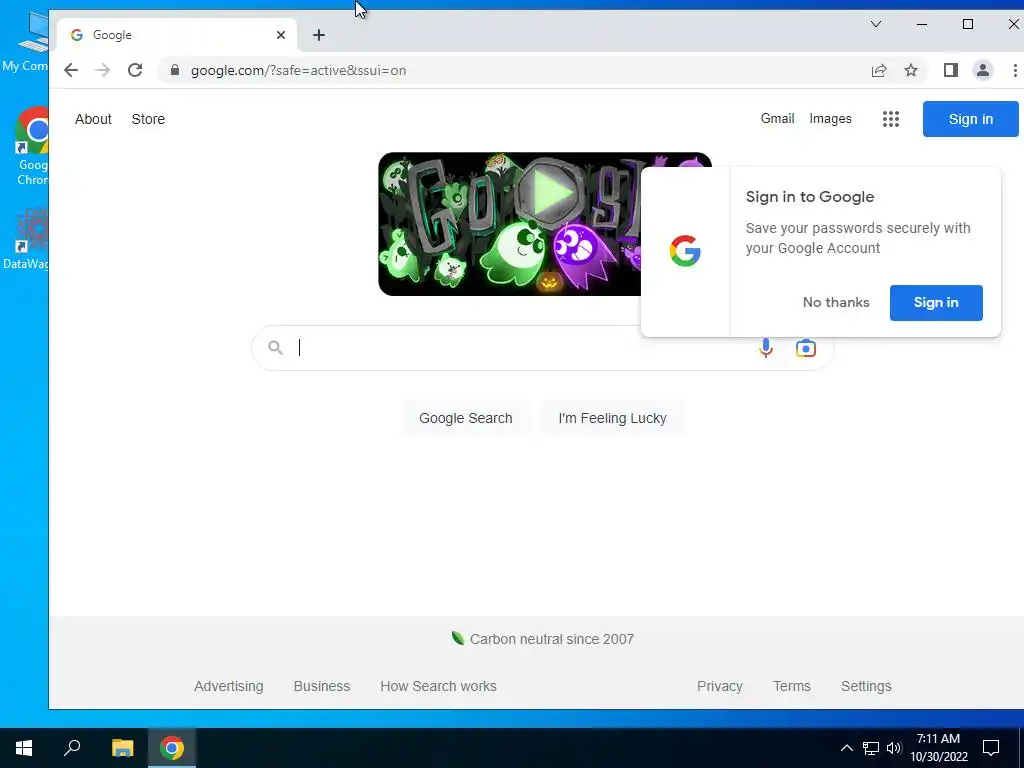
Task: View site information via the lock icon
Action: [174, 70]
